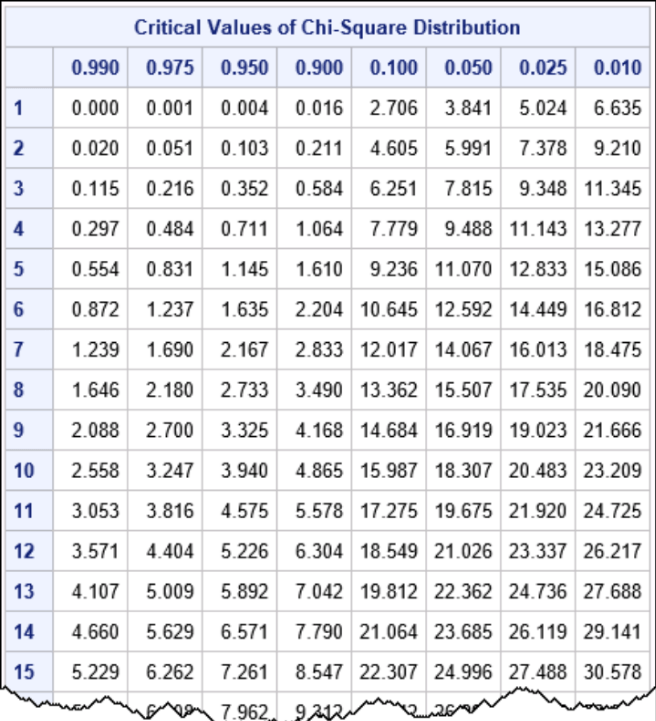Select cell value 30.578
The image size is (656, 721).
point(612,672)
